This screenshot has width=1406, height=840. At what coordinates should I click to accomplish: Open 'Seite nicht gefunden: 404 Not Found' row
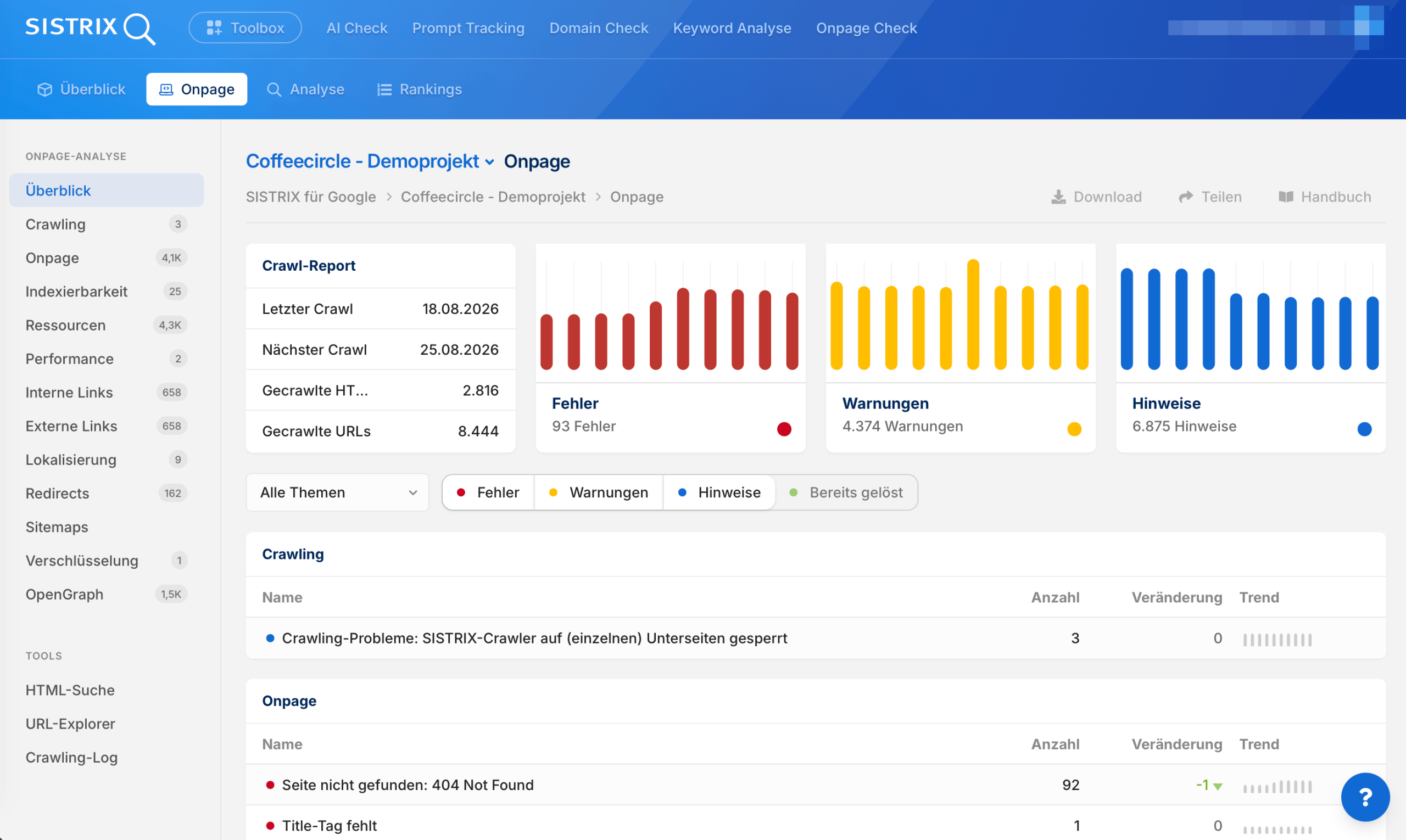(x=816, y=785)
